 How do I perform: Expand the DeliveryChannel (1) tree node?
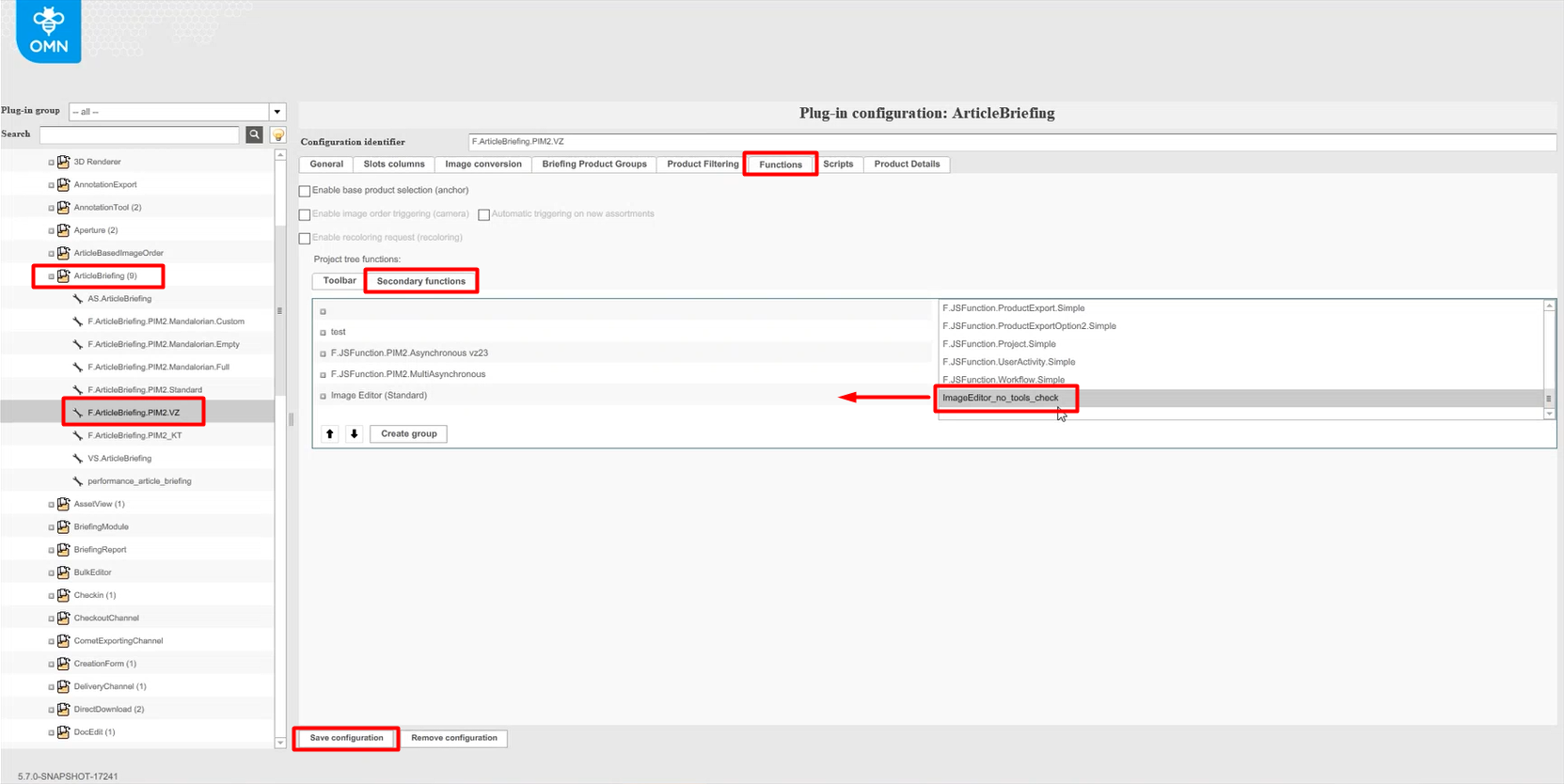click(51, 687)
